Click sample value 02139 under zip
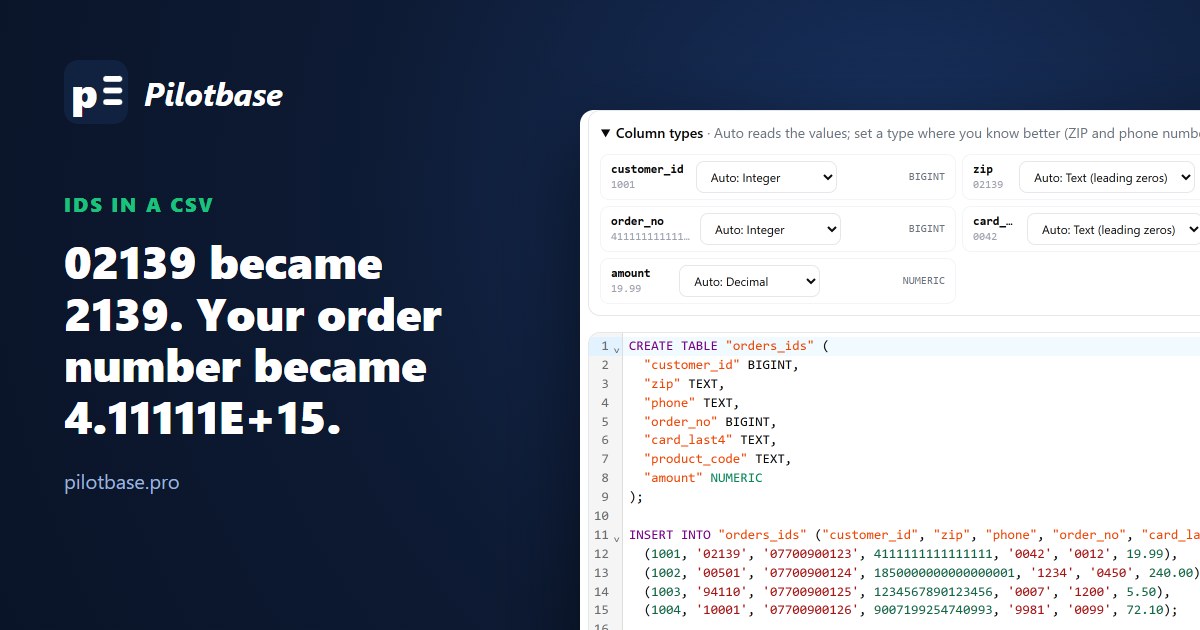This screenshot has height=630, width=1200. point(988,185)
